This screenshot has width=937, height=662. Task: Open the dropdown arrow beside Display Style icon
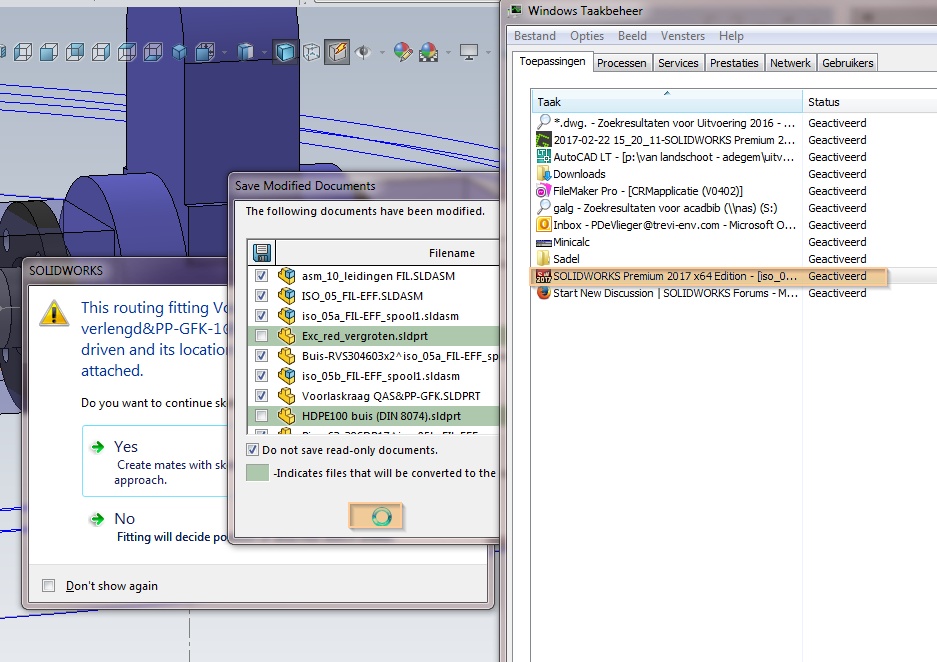click(x=264, y=53)
